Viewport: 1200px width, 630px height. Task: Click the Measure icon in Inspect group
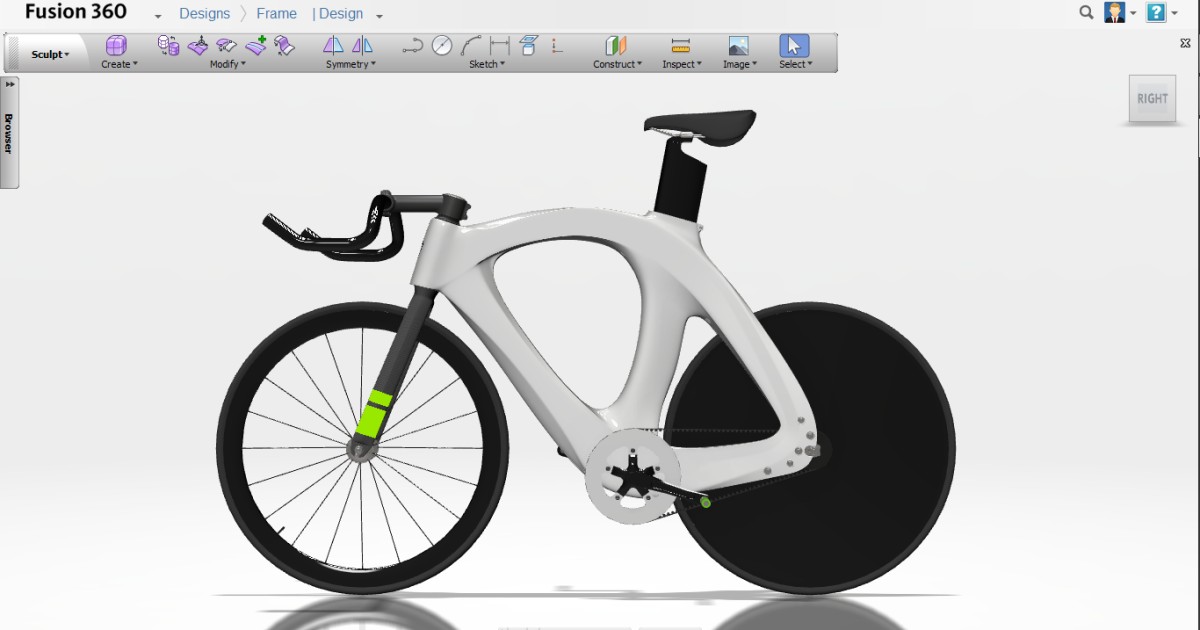(x=680, y=44)
